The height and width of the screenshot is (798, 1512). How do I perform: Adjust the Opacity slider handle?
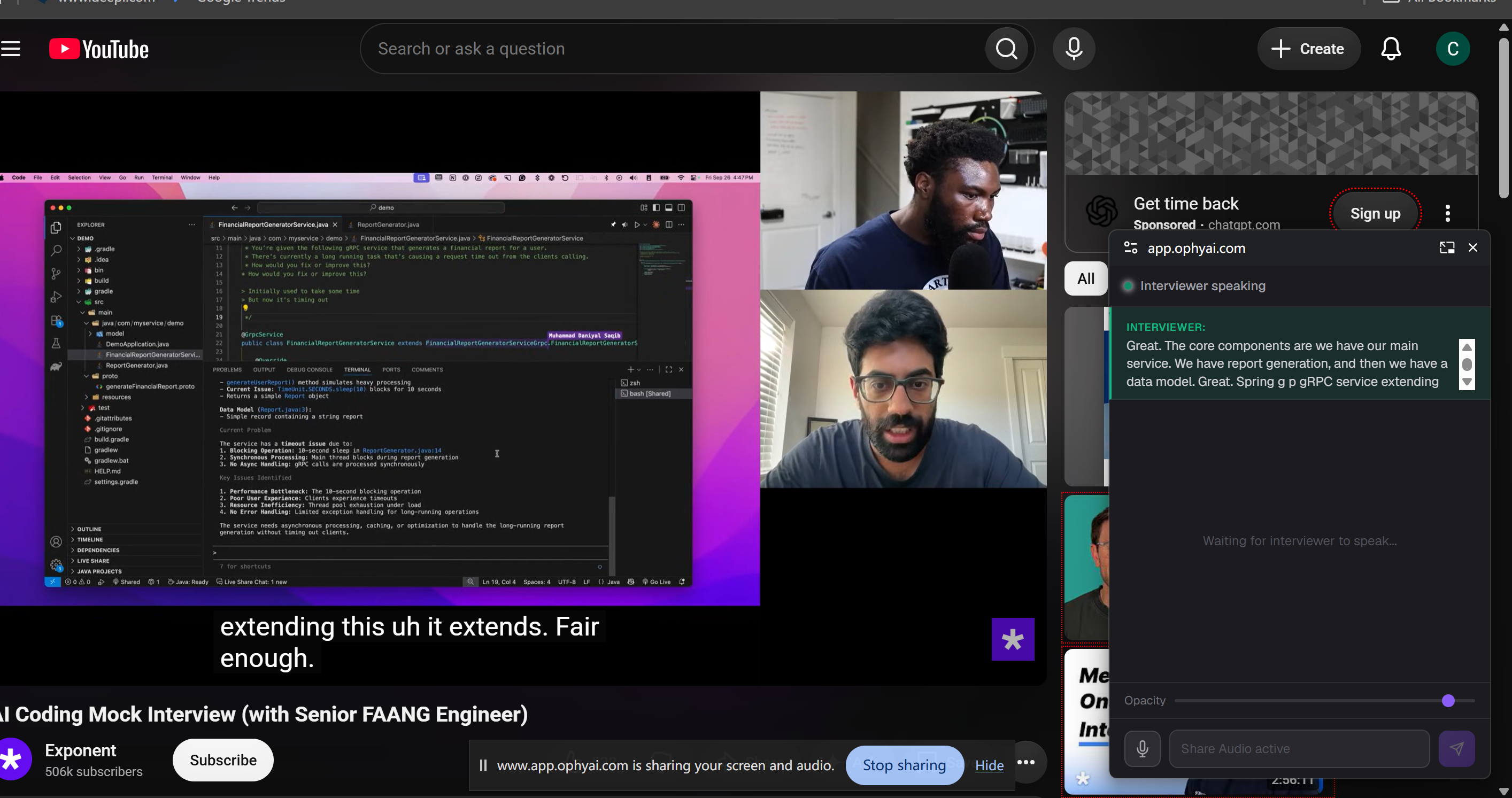(x=1448, y=701)
